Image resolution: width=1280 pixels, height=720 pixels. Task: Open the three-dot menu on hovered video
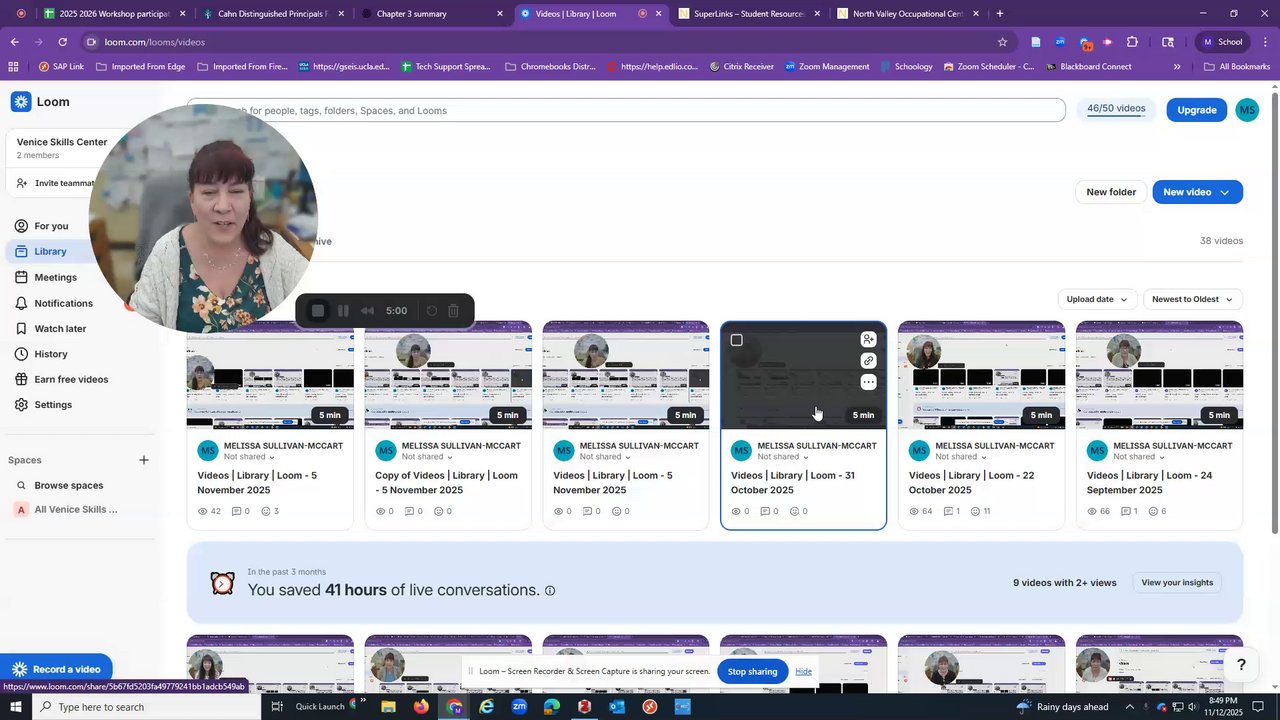pos(868,383)
